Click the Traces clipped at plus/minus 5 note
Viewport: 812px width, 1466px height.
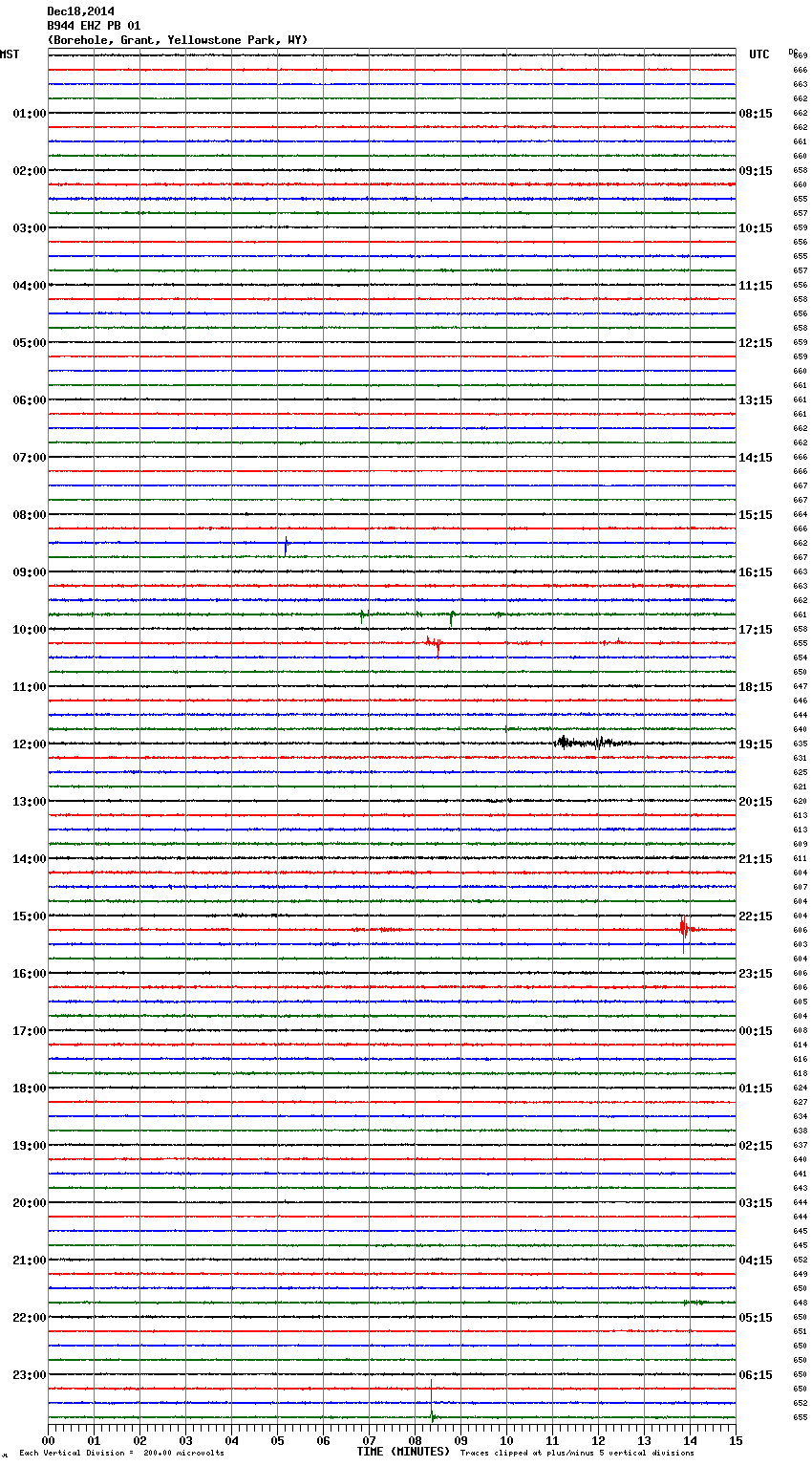coord(577,1453)
